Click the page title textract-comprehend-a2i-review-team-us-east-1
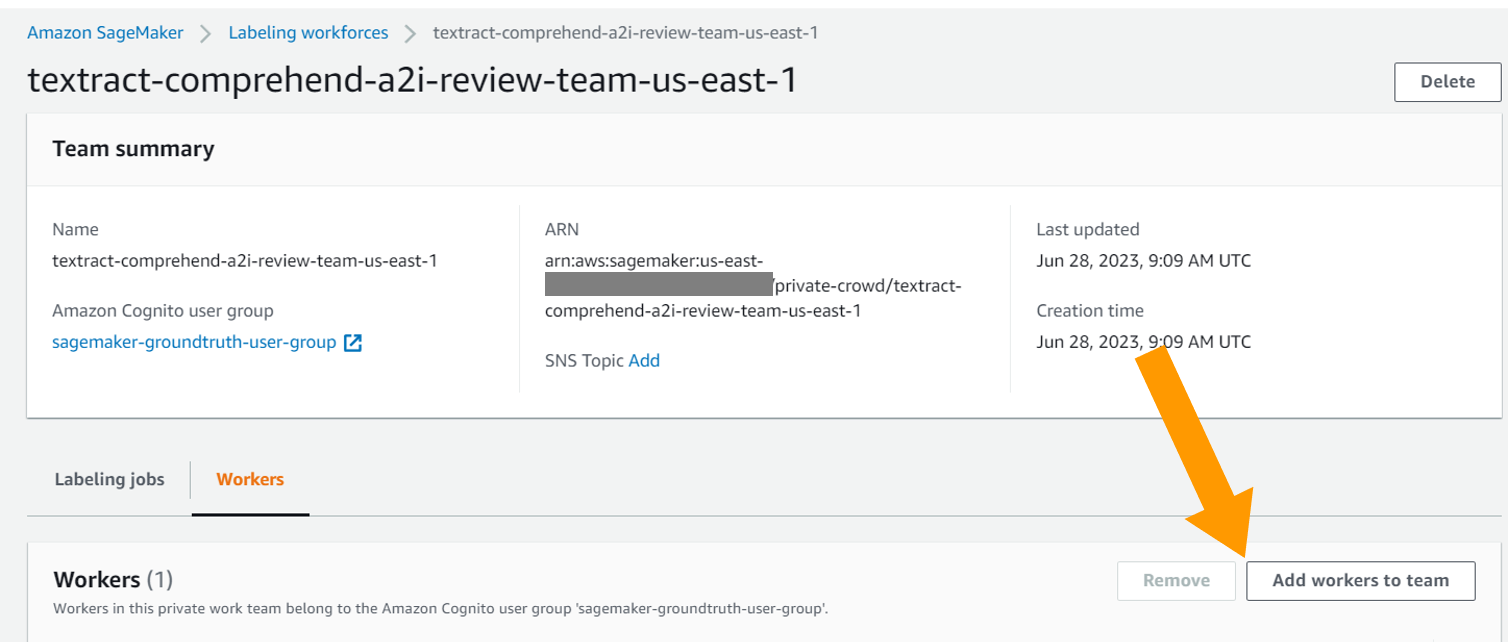 412,80
